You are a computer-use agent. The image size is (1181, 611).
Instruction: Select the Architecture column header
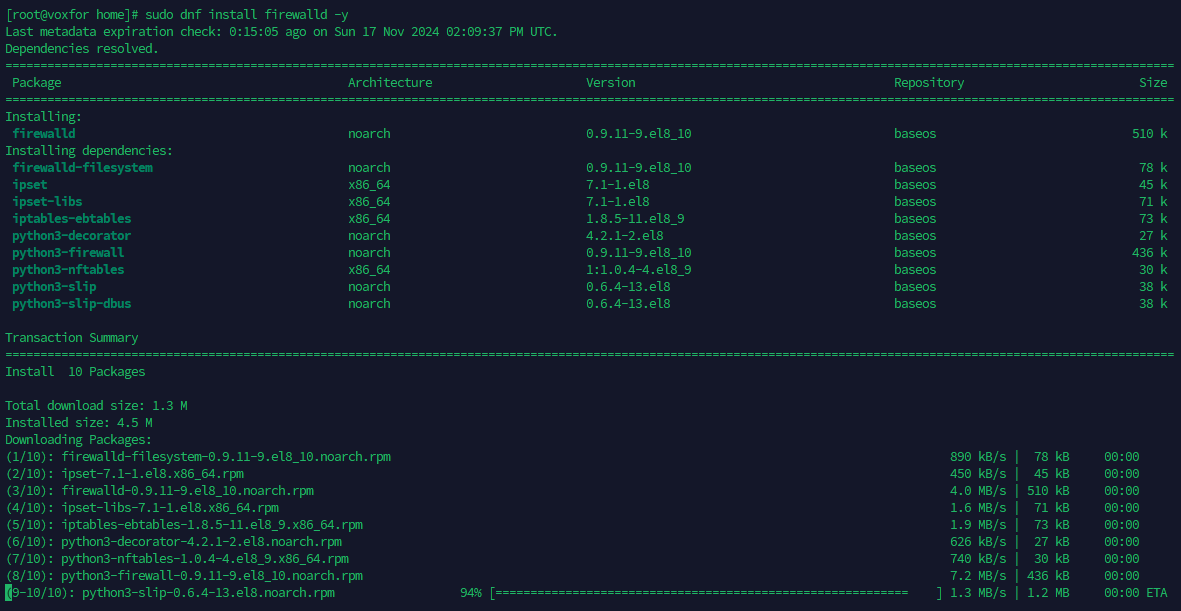coord(391,82)
